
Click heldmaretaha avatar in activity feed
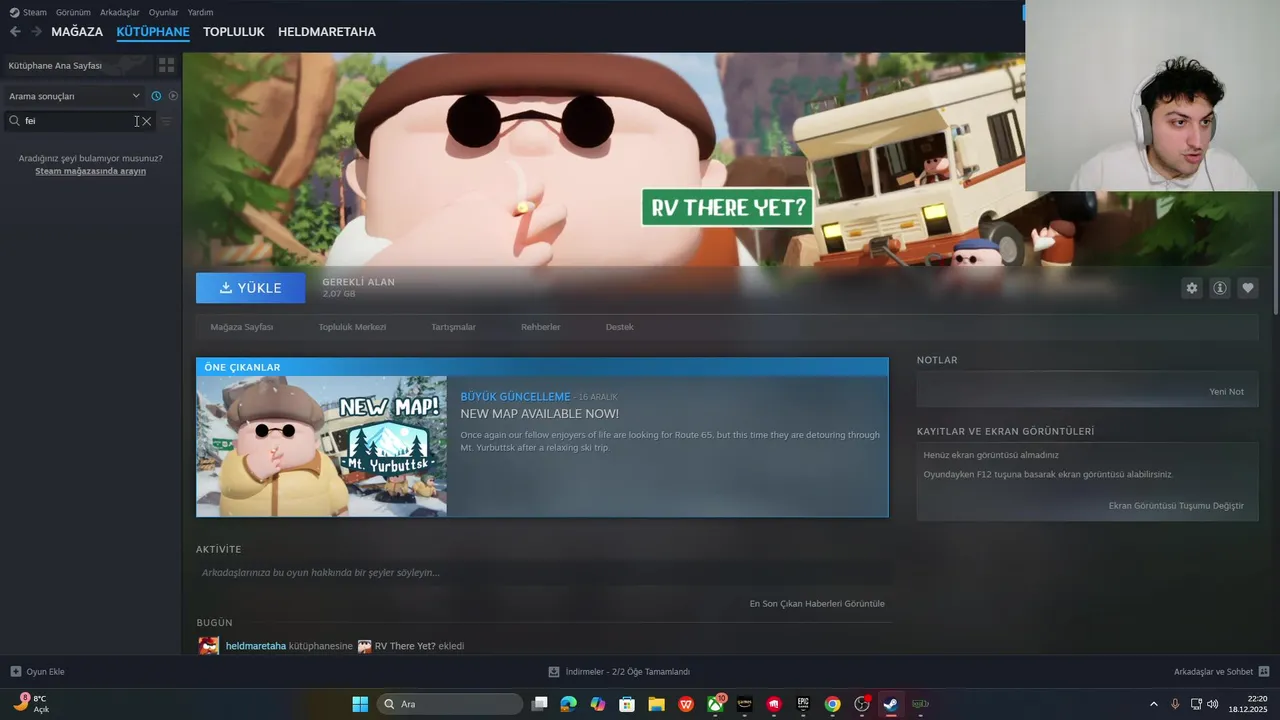209,646
